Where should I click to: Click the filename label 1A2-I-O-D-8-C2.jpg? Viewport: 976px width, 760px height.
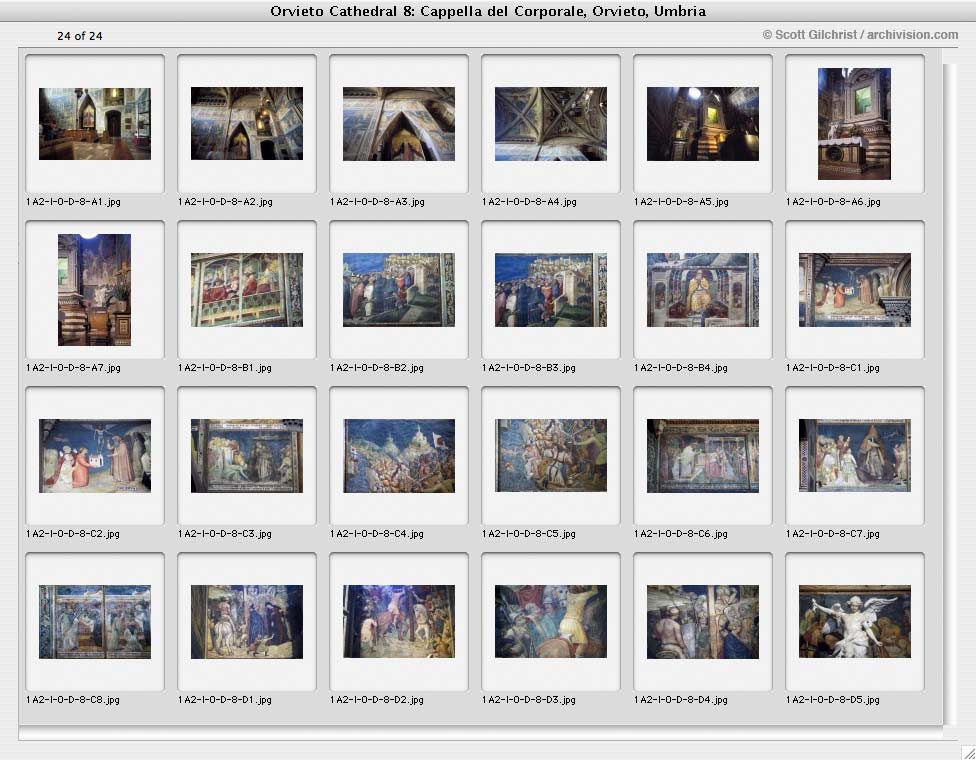click(x=73, y=534)
